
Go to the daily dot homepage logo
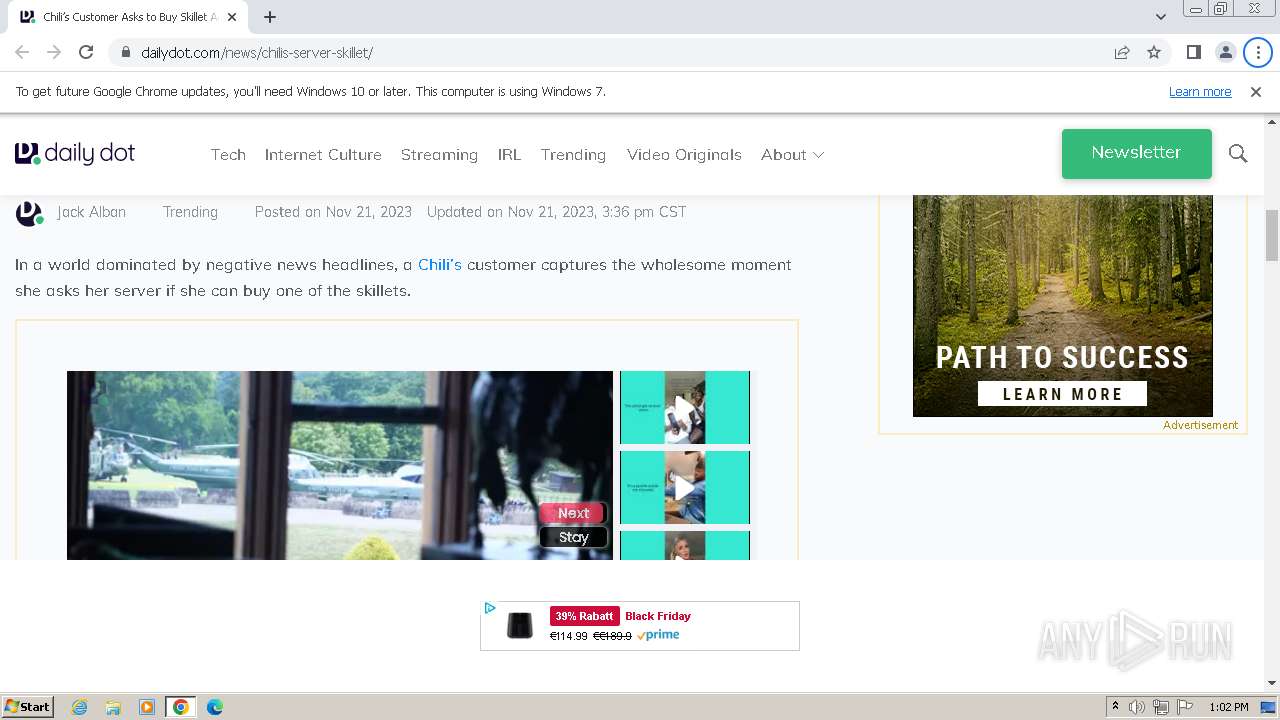tap(75, 154)
